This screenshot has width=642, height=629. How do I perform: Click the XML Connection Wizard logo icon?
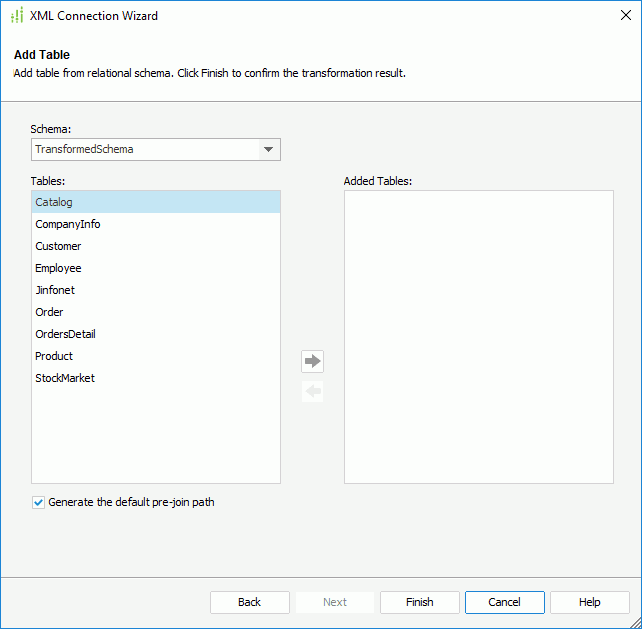point(17,16)
